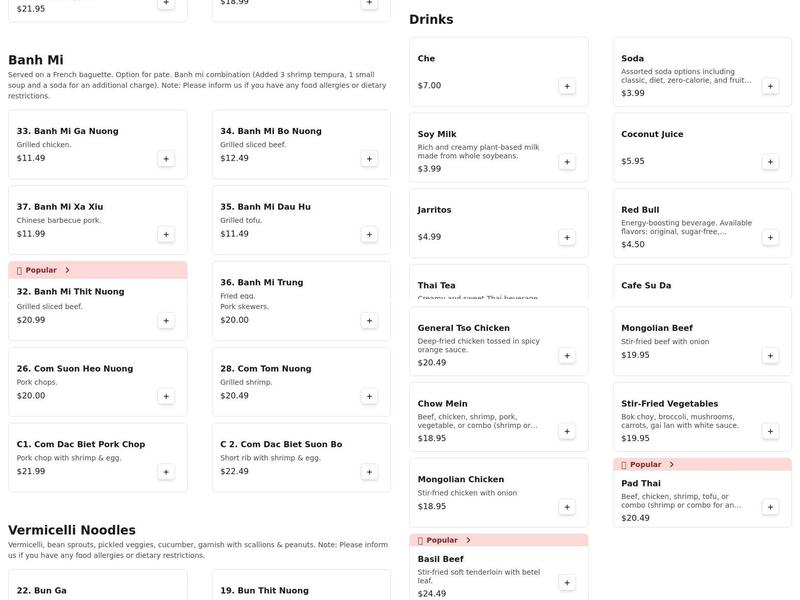Add Banh Mi Bo Nuong with plus
800x600 pixels.
click(x=369, y=158)
